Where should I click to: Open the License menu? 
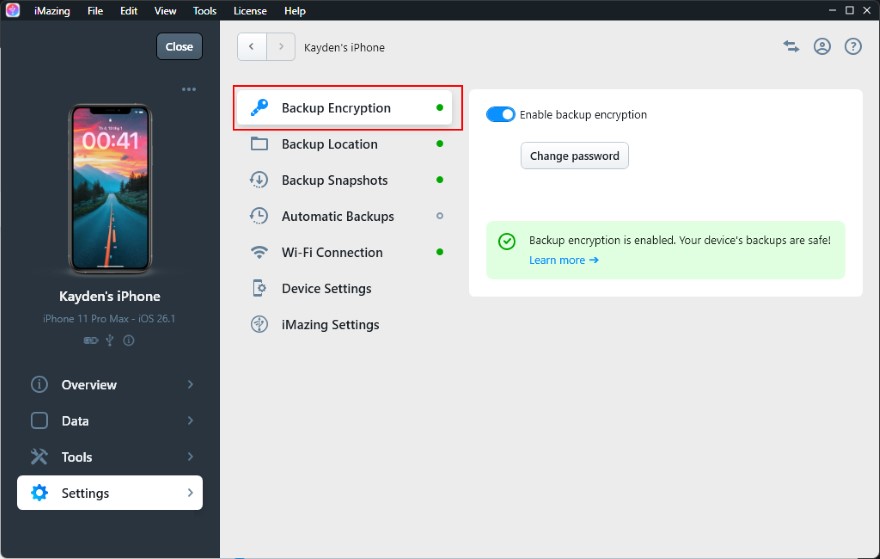click(x=250, y=11)
